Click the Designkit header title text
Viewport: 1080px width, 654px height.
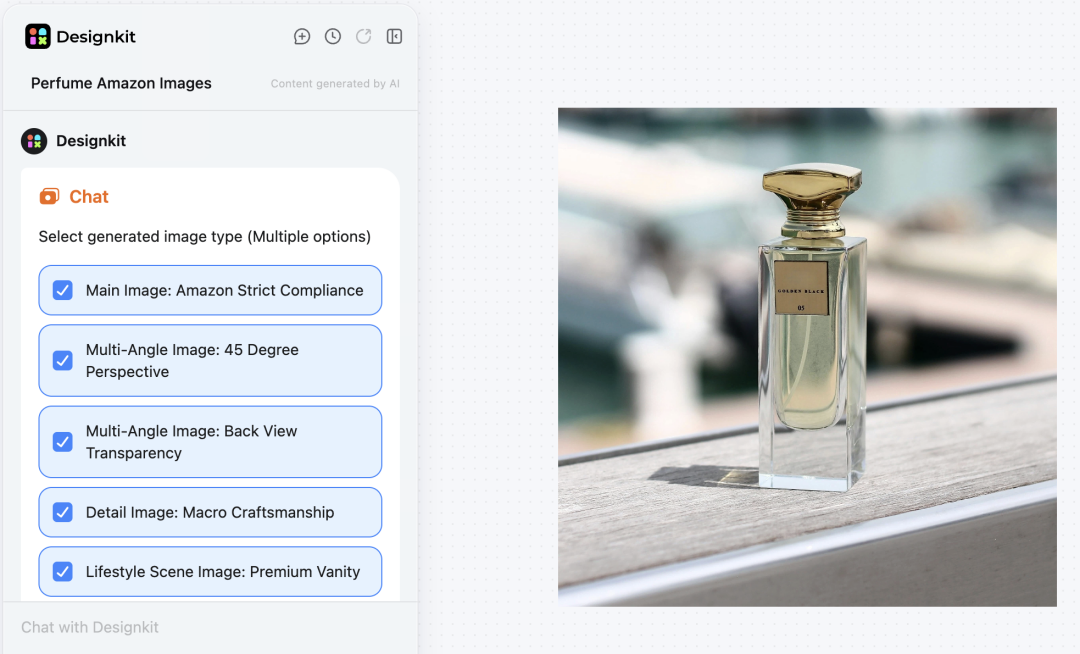pos(96,36)
